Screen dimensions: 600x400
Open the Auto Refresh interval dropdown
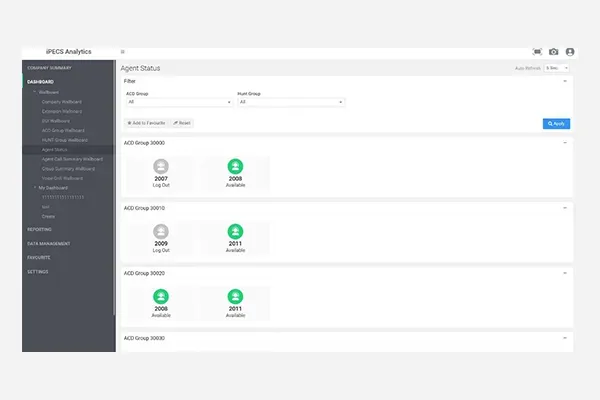point(557,68)
